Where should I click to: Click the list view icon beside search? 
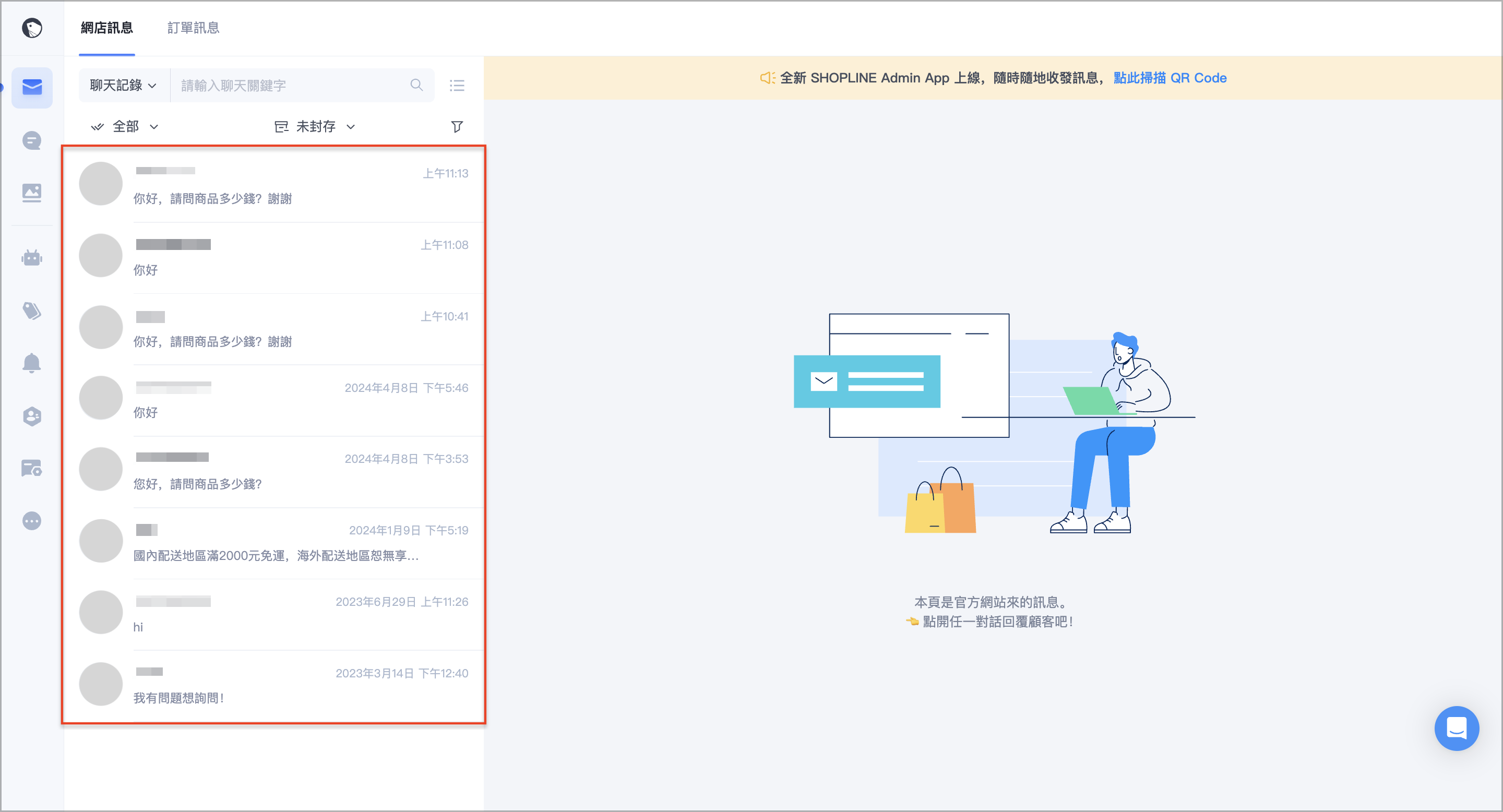457,86
